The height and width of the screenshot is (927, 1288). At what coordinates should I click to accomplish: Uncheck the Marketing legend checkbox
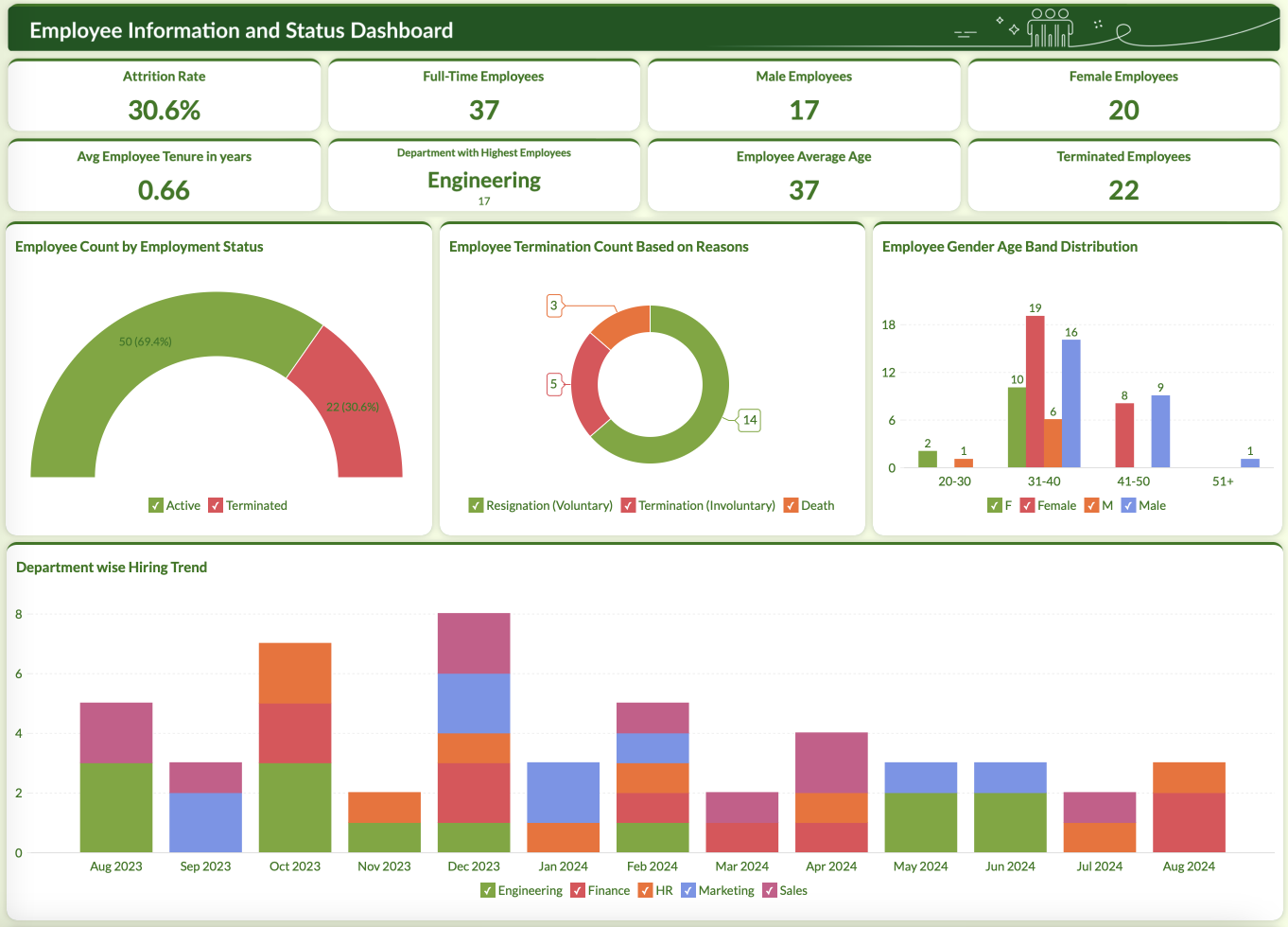click(688, 890)
